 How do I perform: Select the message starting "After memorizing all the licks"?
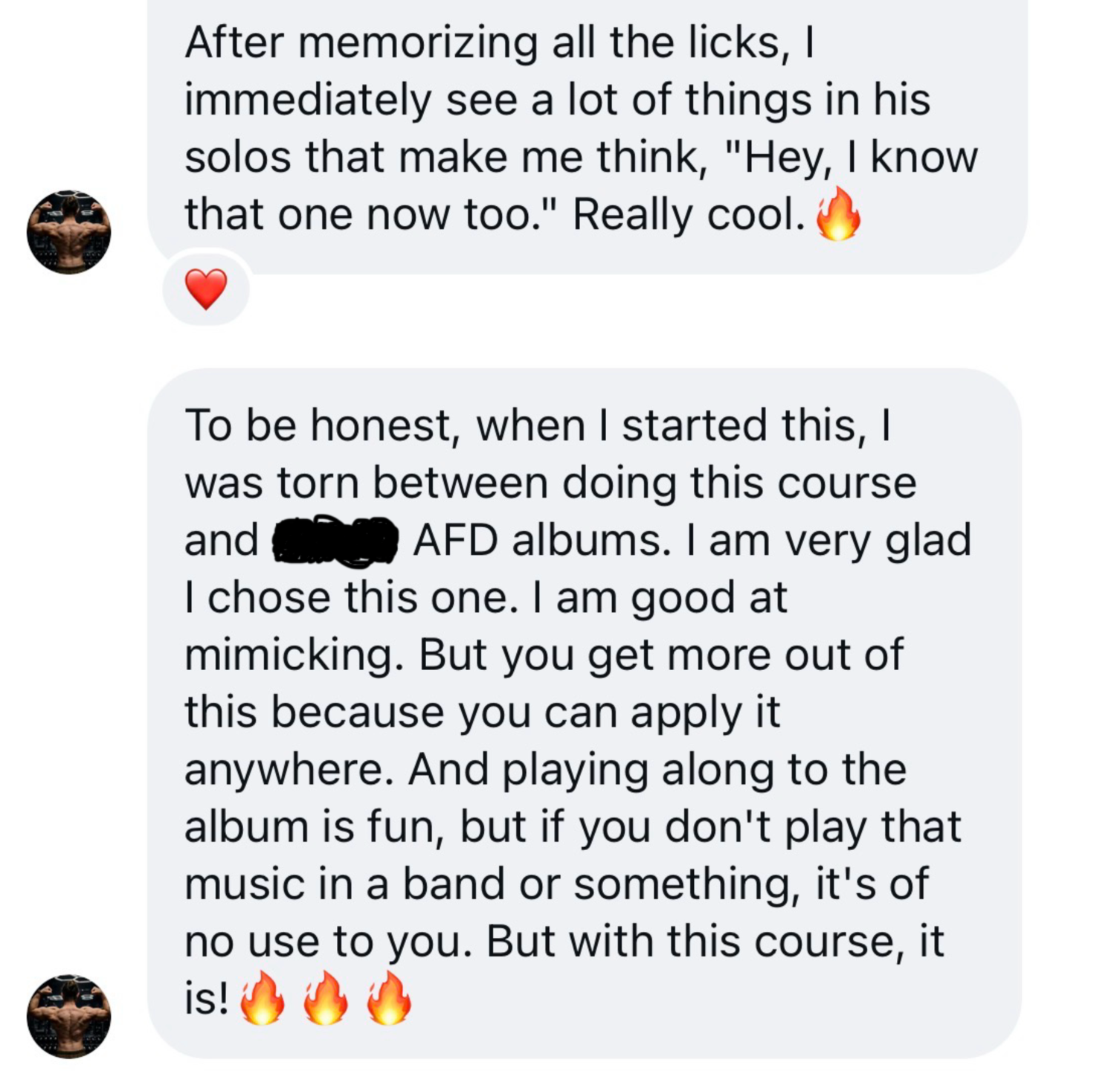pos(588,136)
